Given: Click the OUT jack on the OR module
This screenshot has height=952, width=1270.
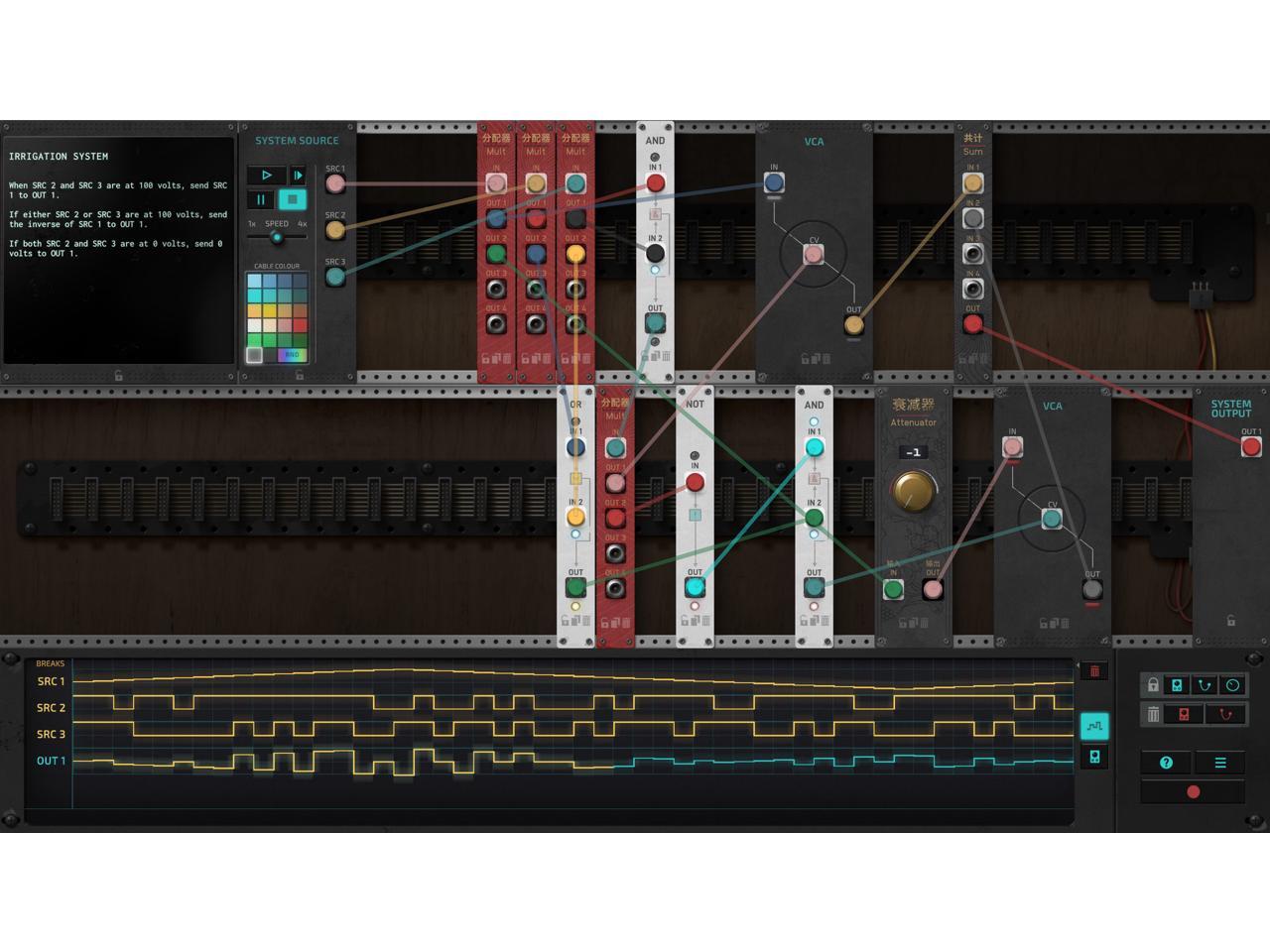Looking at the screenshot, I should tap(575, 588).
